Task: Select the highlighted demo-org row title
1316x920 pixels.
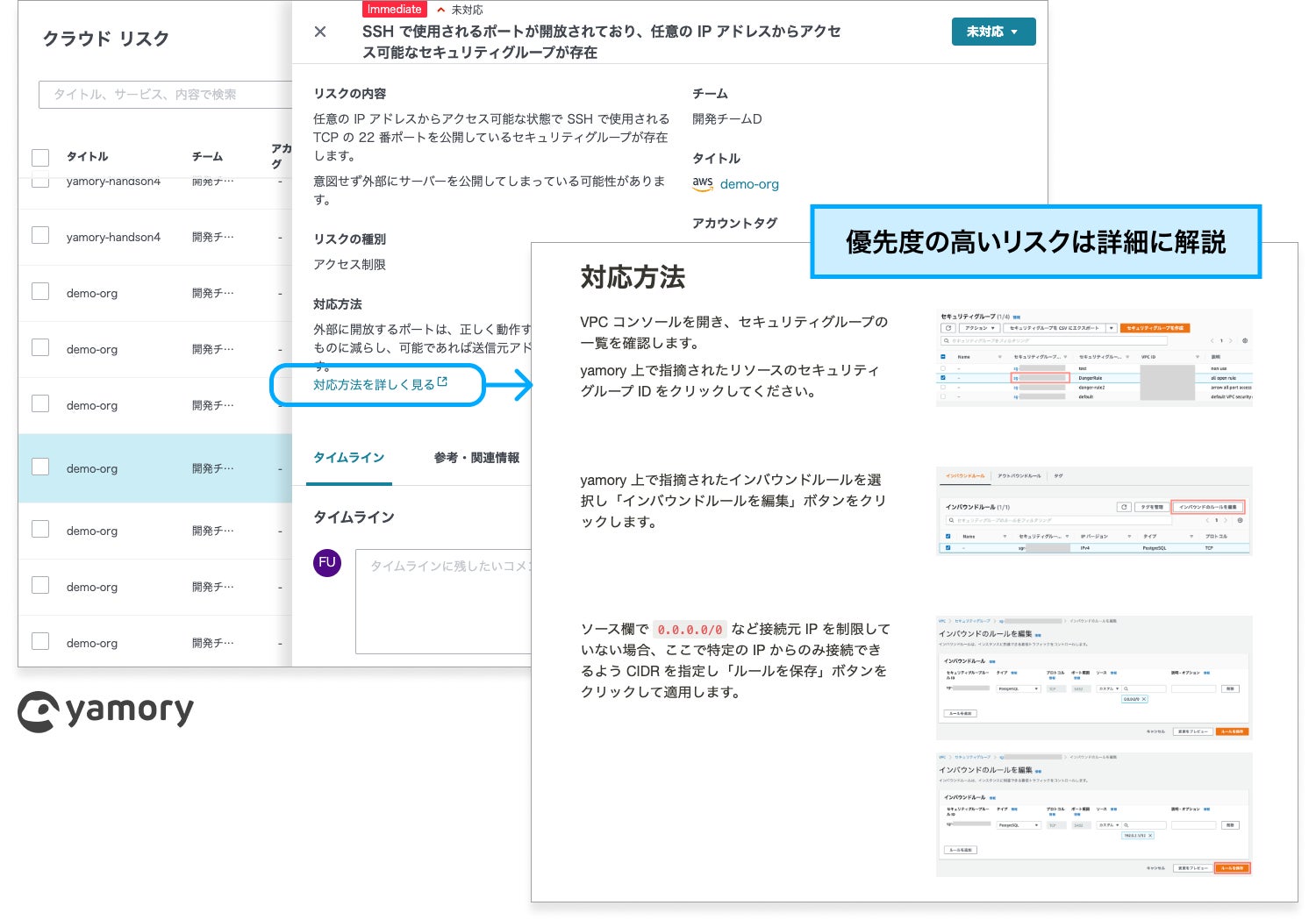Action: coord(92,468)
